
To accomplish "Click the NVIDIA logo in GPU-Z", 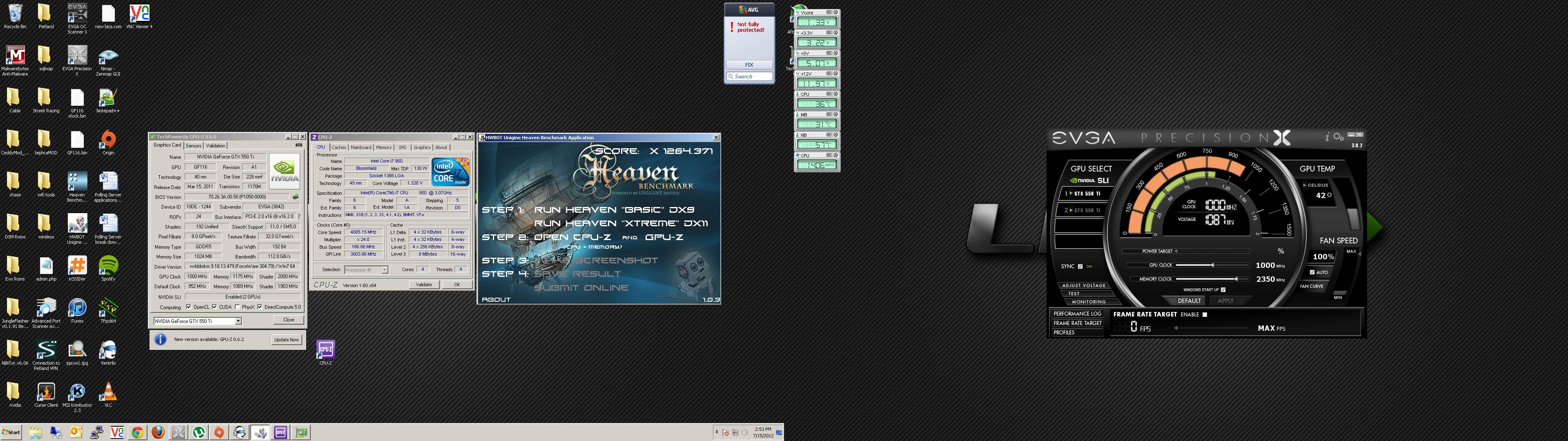I will coord(284,171).
